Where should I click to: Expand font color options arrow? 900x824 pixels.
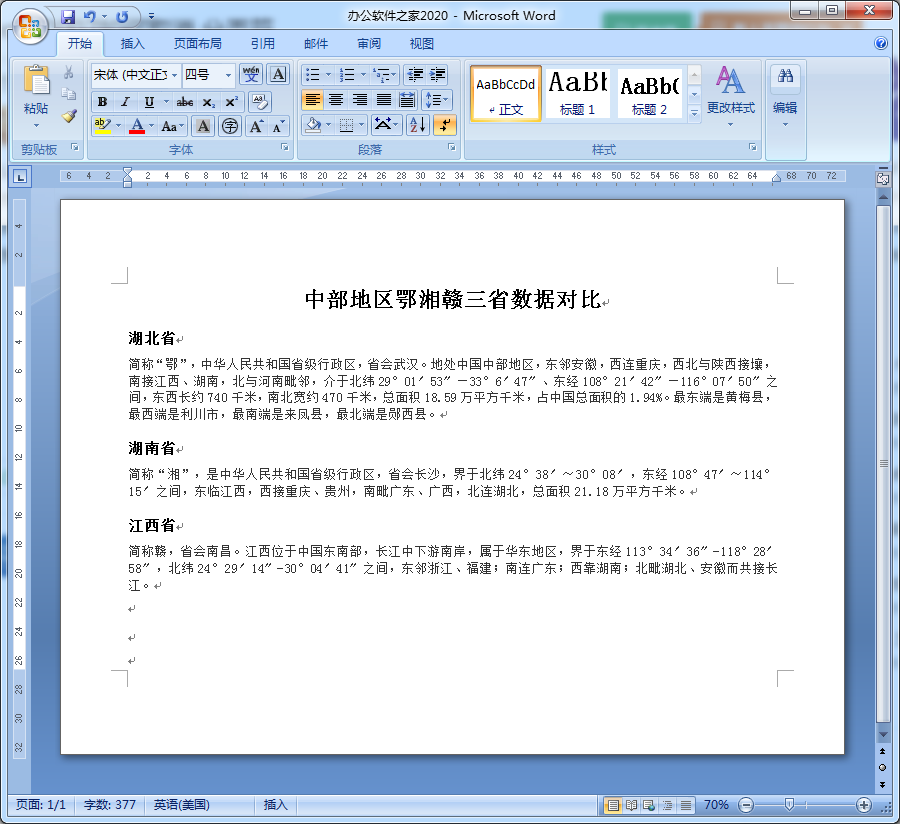[152, 126]
